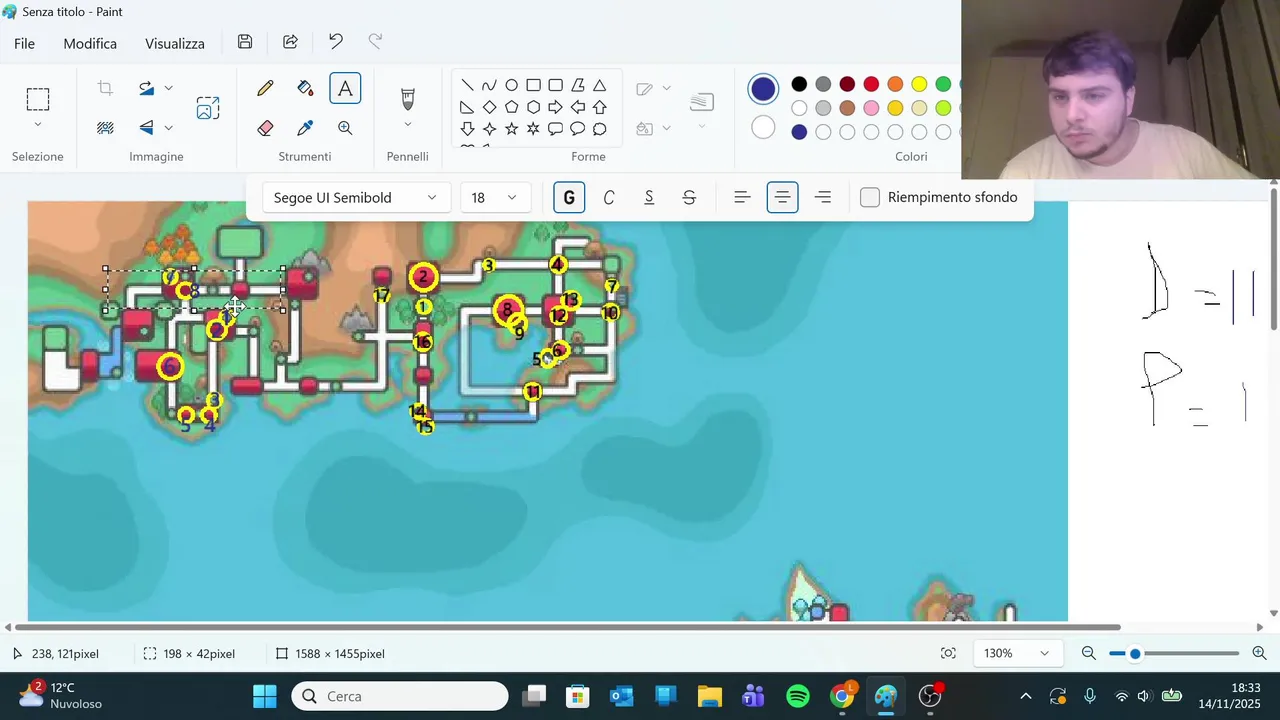
Task: Toggle Underline (S) text formatting
Action: point(649,197)
